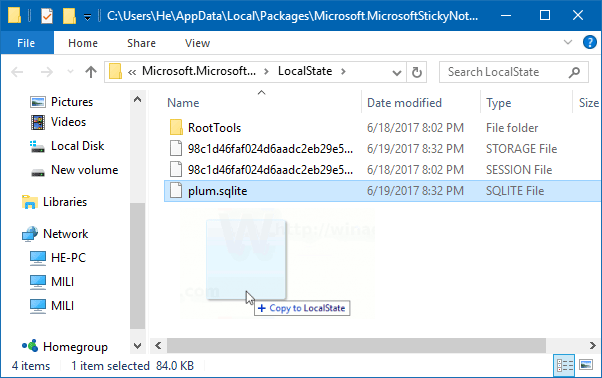Sort by the Size column header
The image size is (602, 378).
pos(589,103)
